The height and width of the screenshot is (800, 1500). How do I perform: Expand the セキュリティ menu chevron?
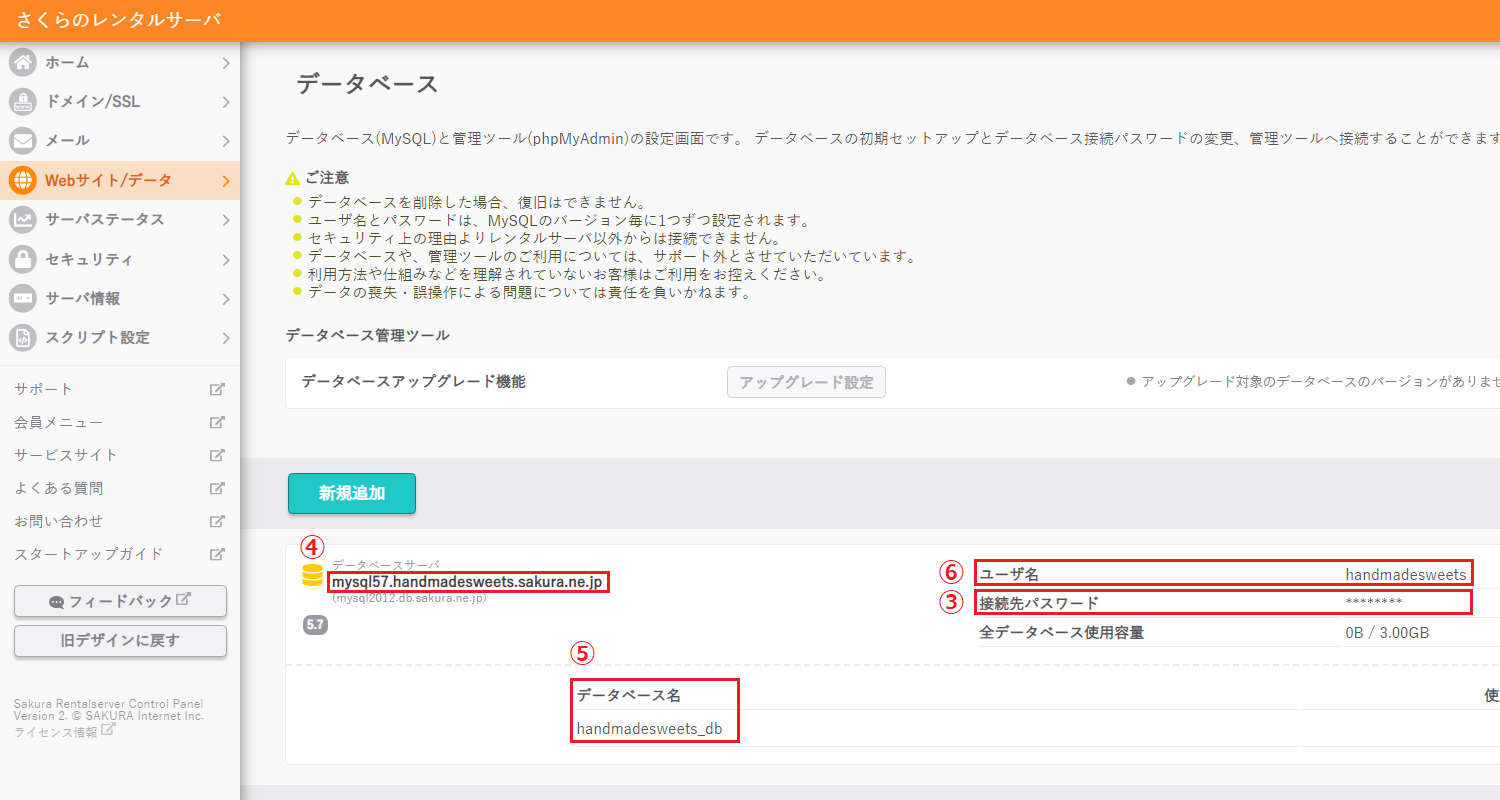coord(226,260)
